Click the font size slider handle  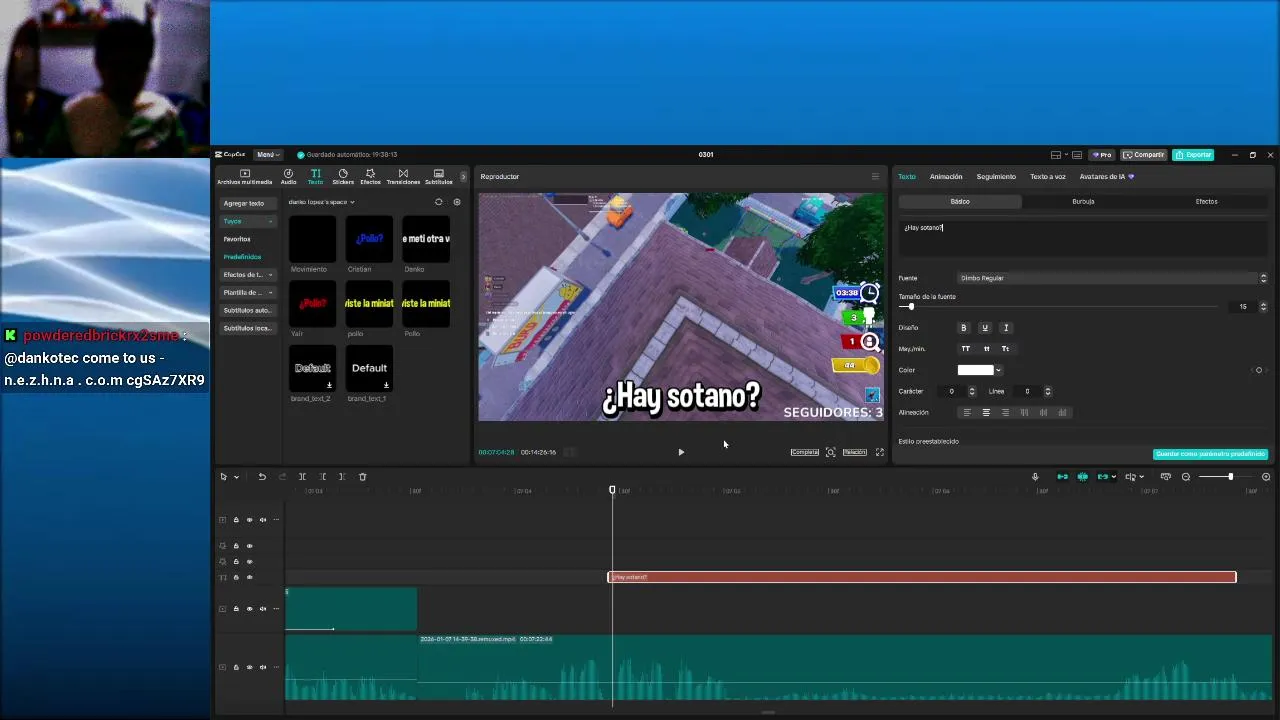[x=910, y=307]
